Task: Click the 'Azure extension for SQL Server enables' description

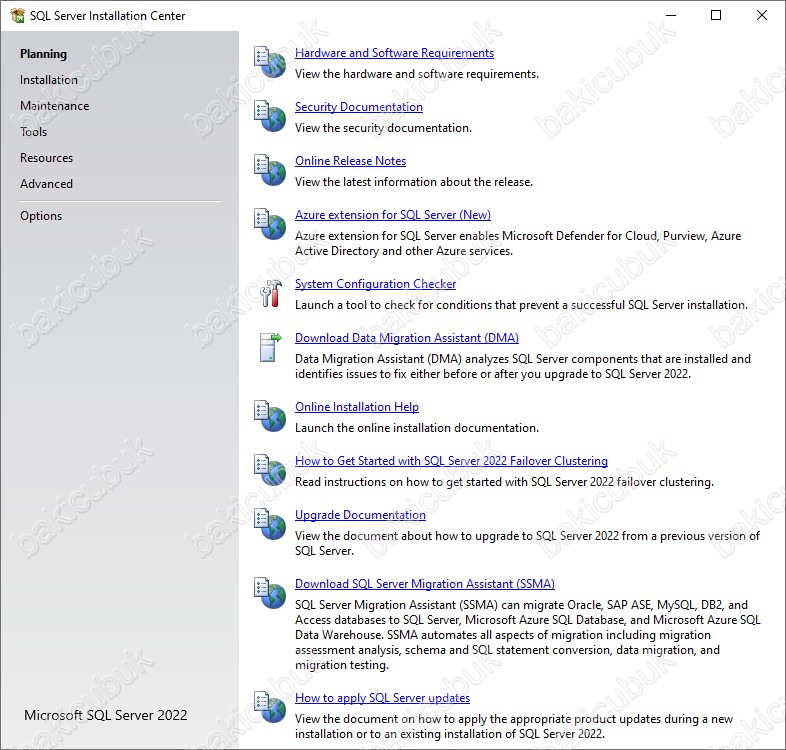Action: (518, 244)
